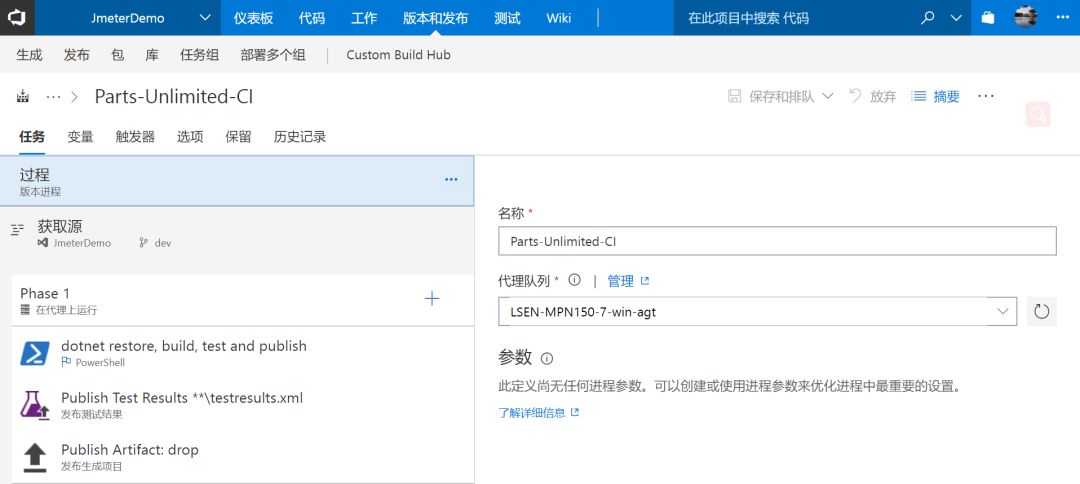Add a task to Phase 1
The height and width of the screenshot is (484, 1080).
tap(432, 298)
